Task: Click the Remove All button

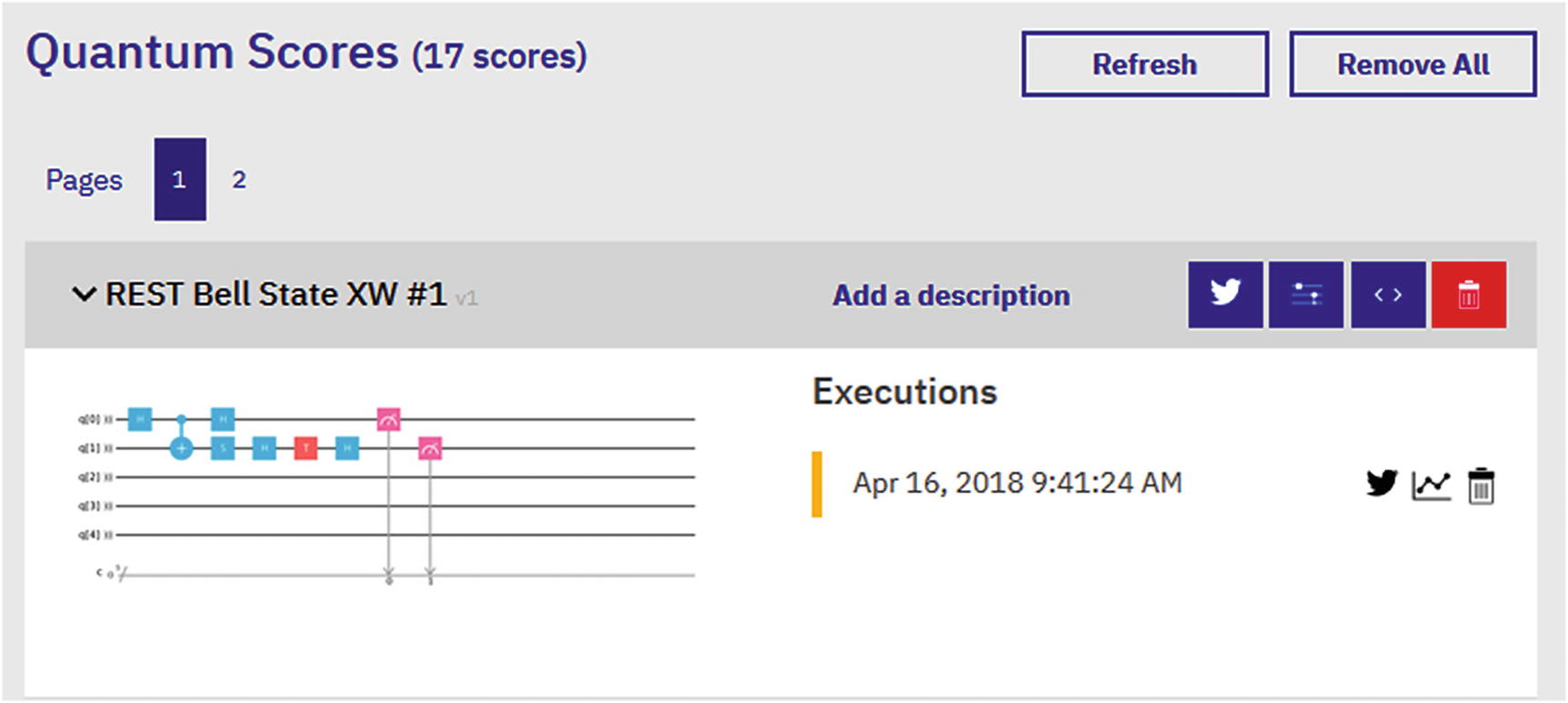Action: tap(1413, 65)
